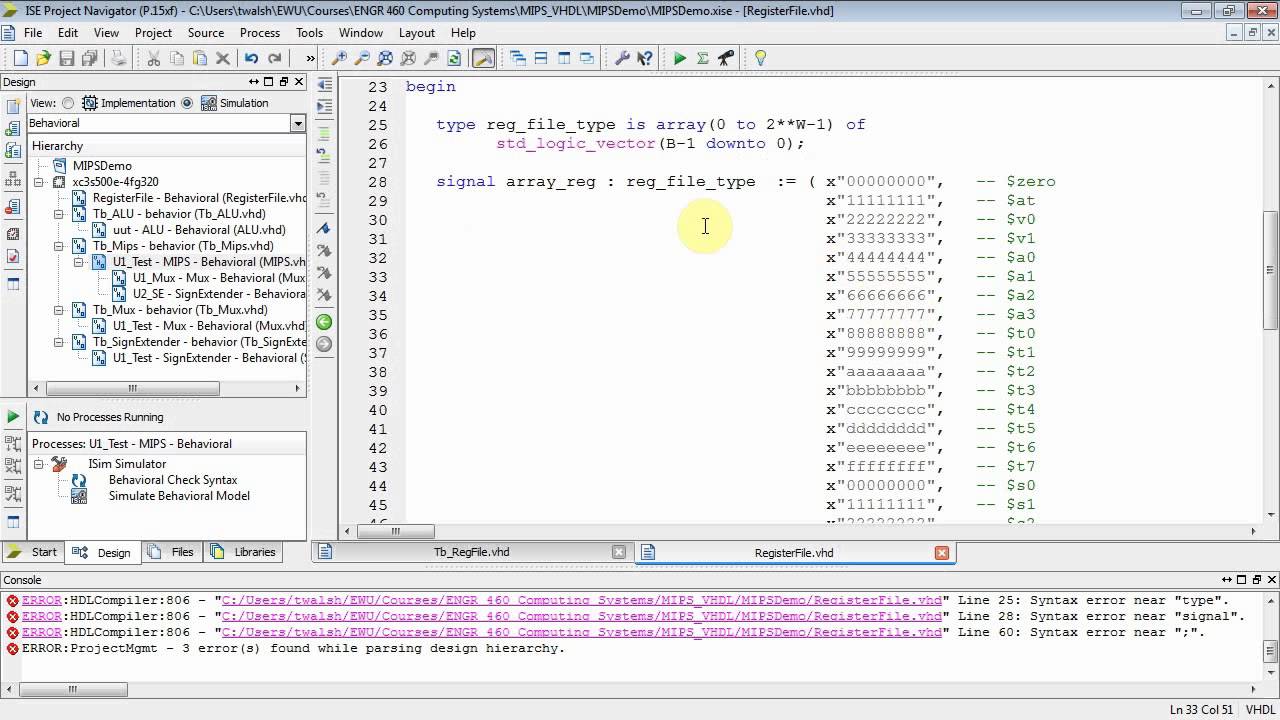This screenshot has height=720, width=1280.
Task: Collapse the Tb_Mips hierarchy node
Action: 59,246
